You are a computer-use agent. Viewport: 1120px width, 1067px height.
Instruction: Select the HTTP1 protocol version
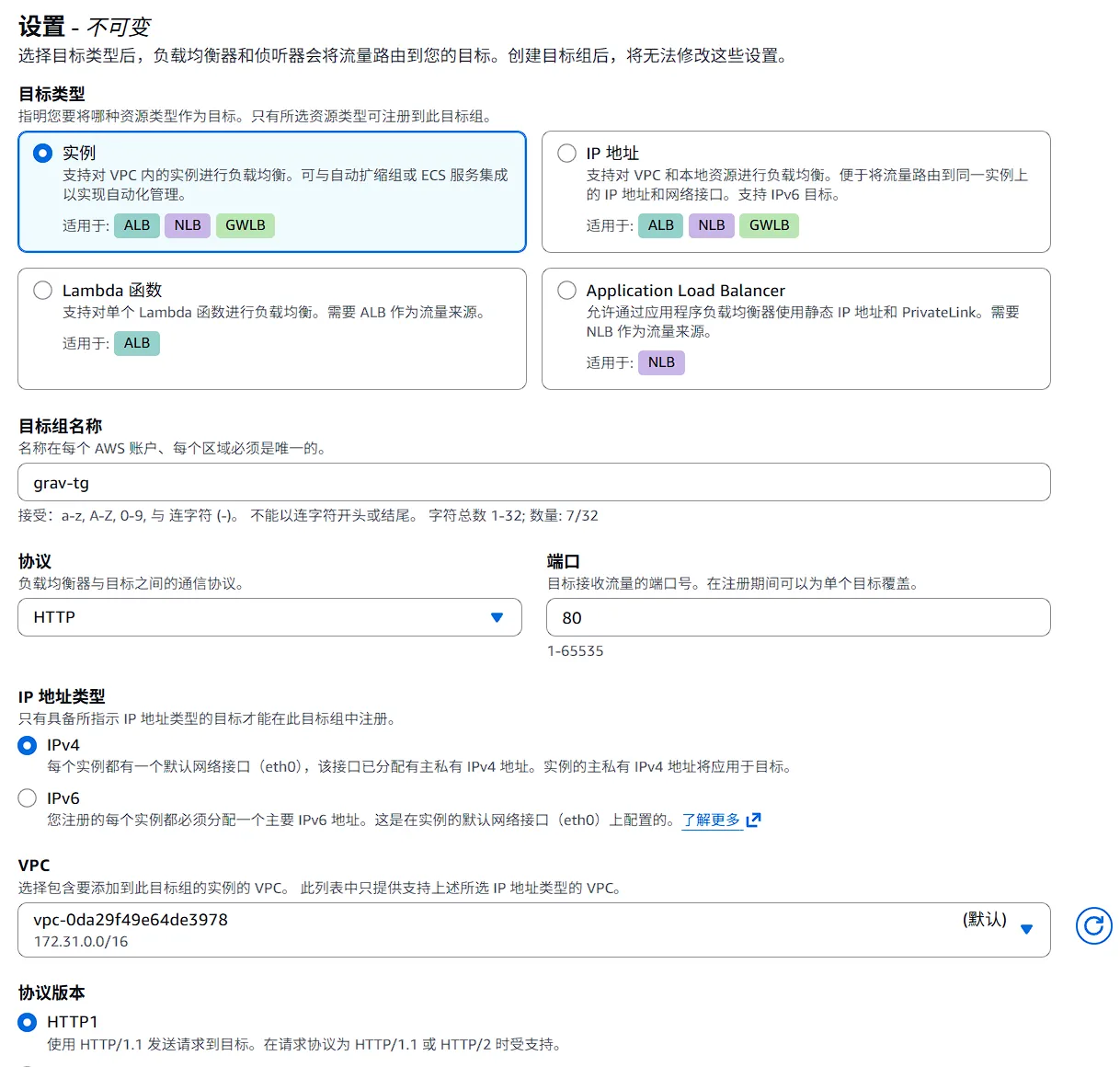pos(27,1021)
